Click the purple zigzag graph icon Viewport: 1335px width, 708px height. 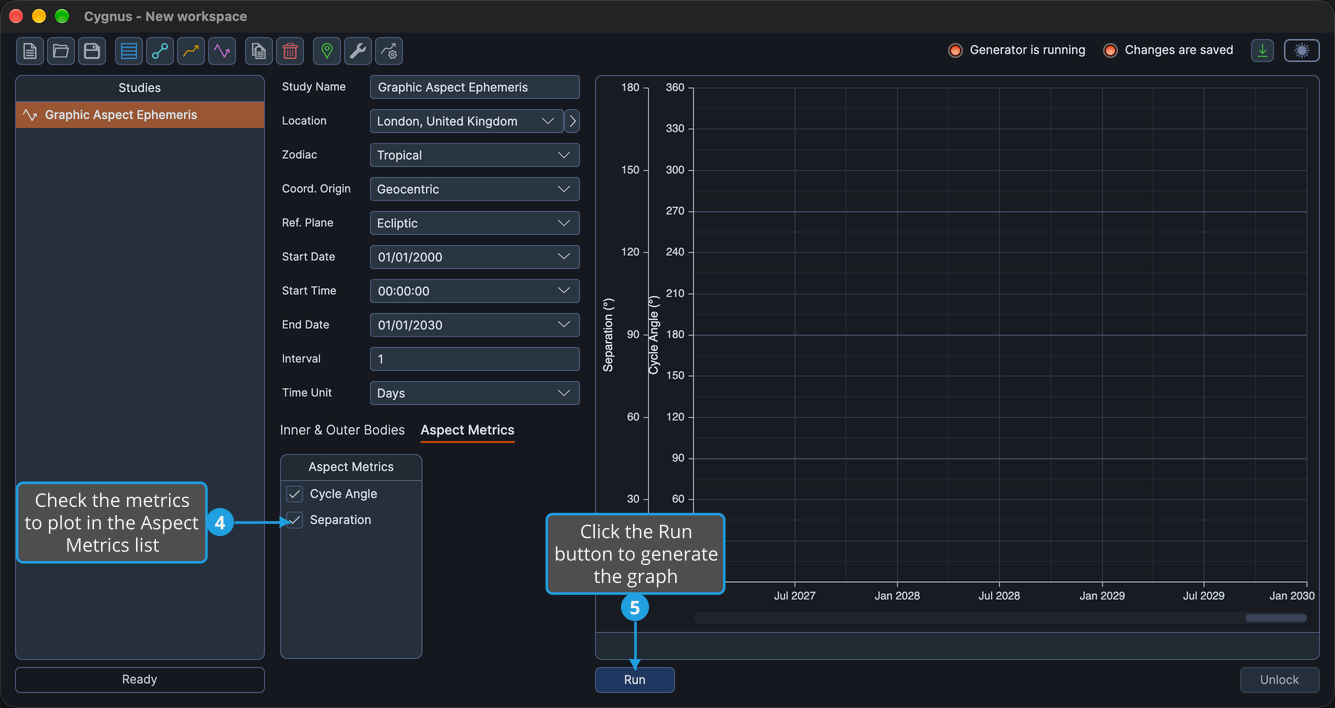(x=222, y=51)
